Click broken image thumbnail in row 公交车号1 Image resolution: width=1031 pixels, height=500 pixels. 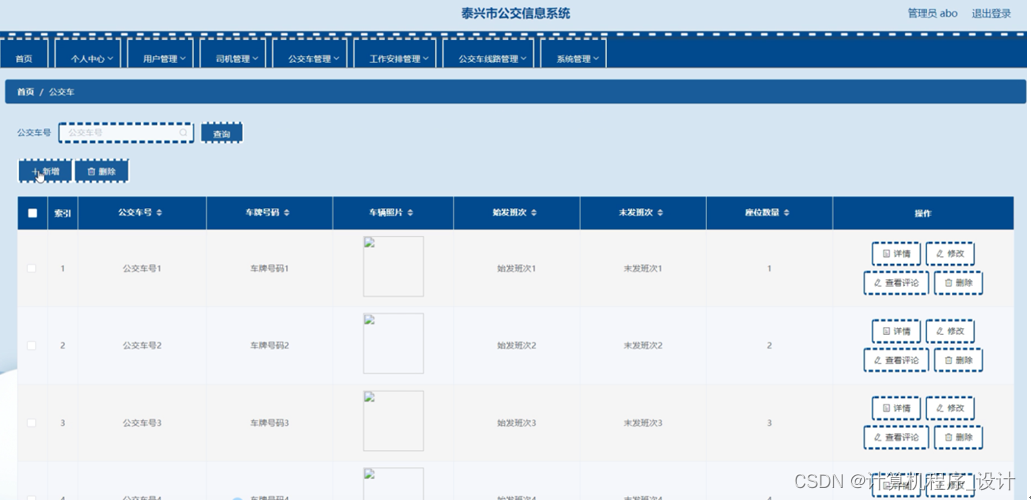[x=393, y=266]
